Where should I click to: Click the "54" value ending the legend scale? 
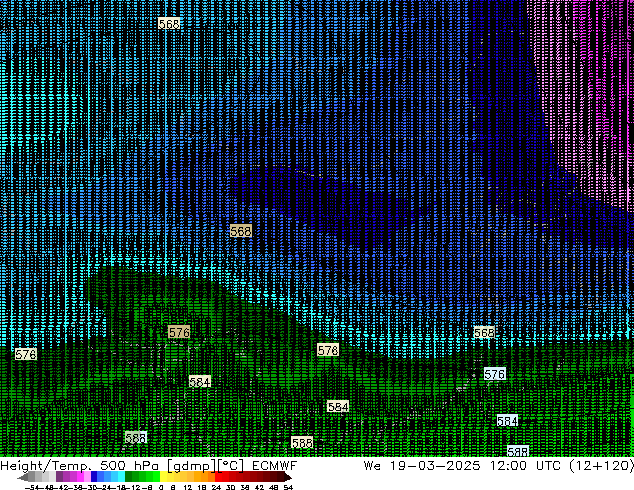[288, 487]
